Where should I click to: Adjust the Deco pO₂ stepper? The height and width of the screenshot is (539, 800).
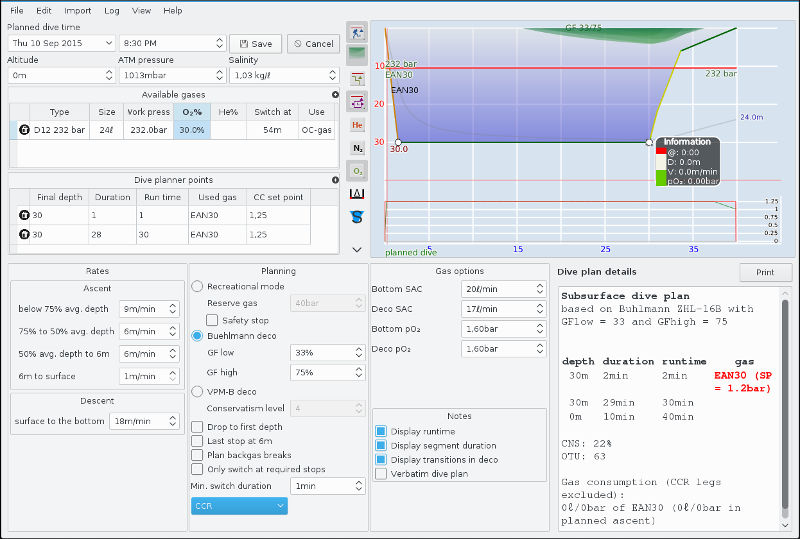pos(540,349)
